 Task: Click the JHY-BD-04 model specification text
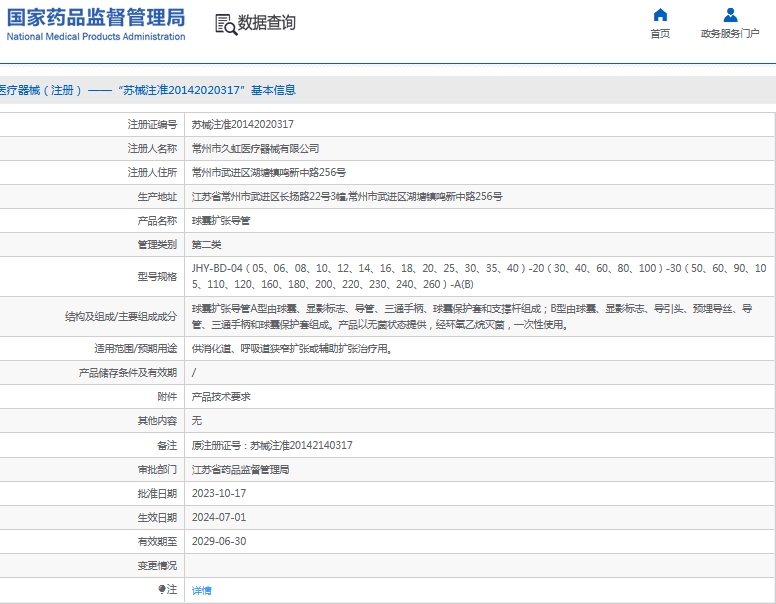tap(479, 276)
